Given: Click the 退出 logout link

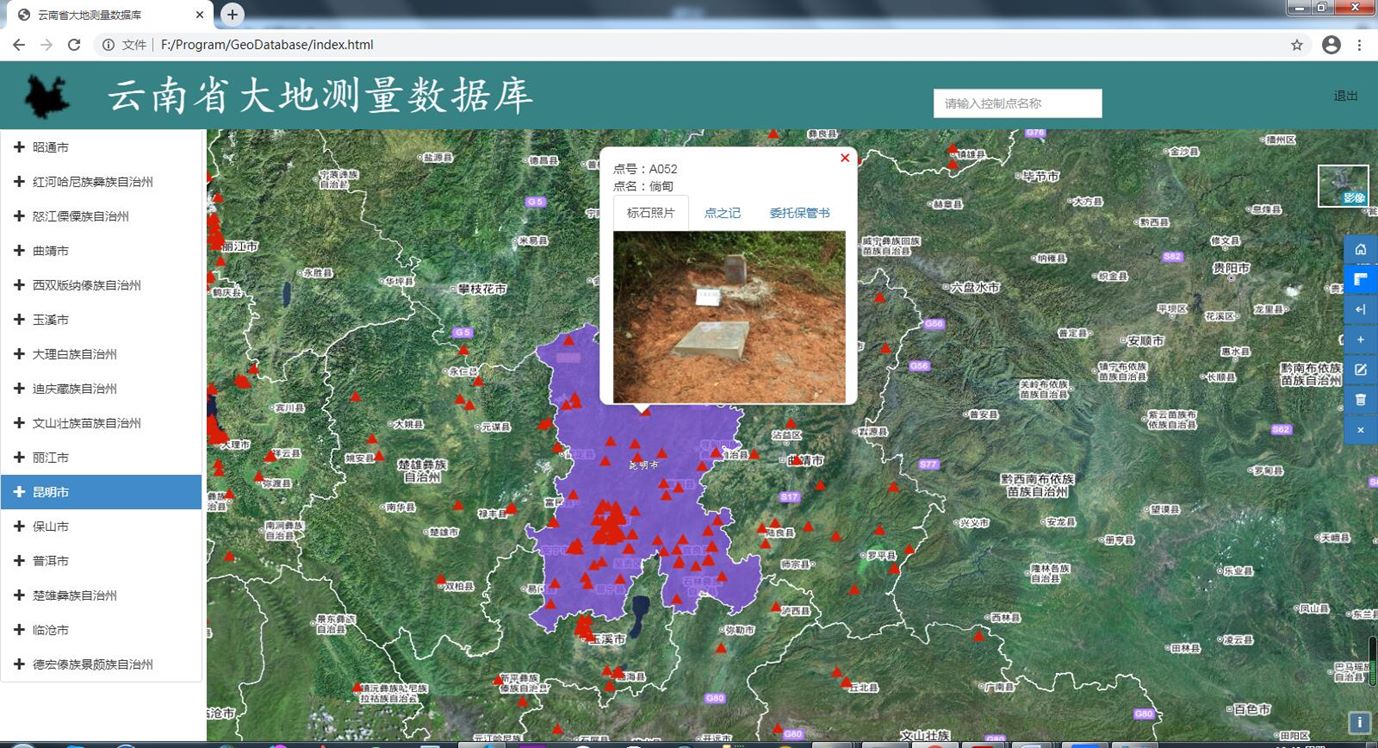Looking at the screenshot, I should pos(1346,96).
